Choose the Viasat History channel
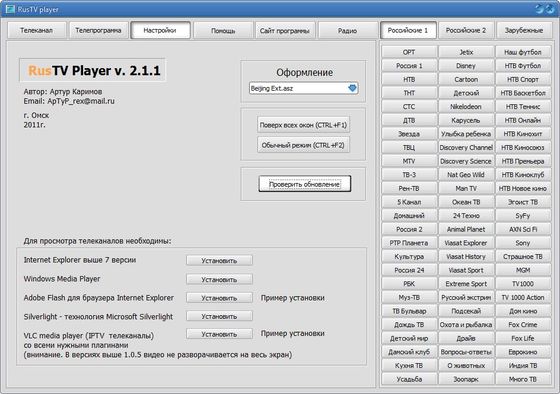The width and height of the screenshot is (560, 394). 466,256
